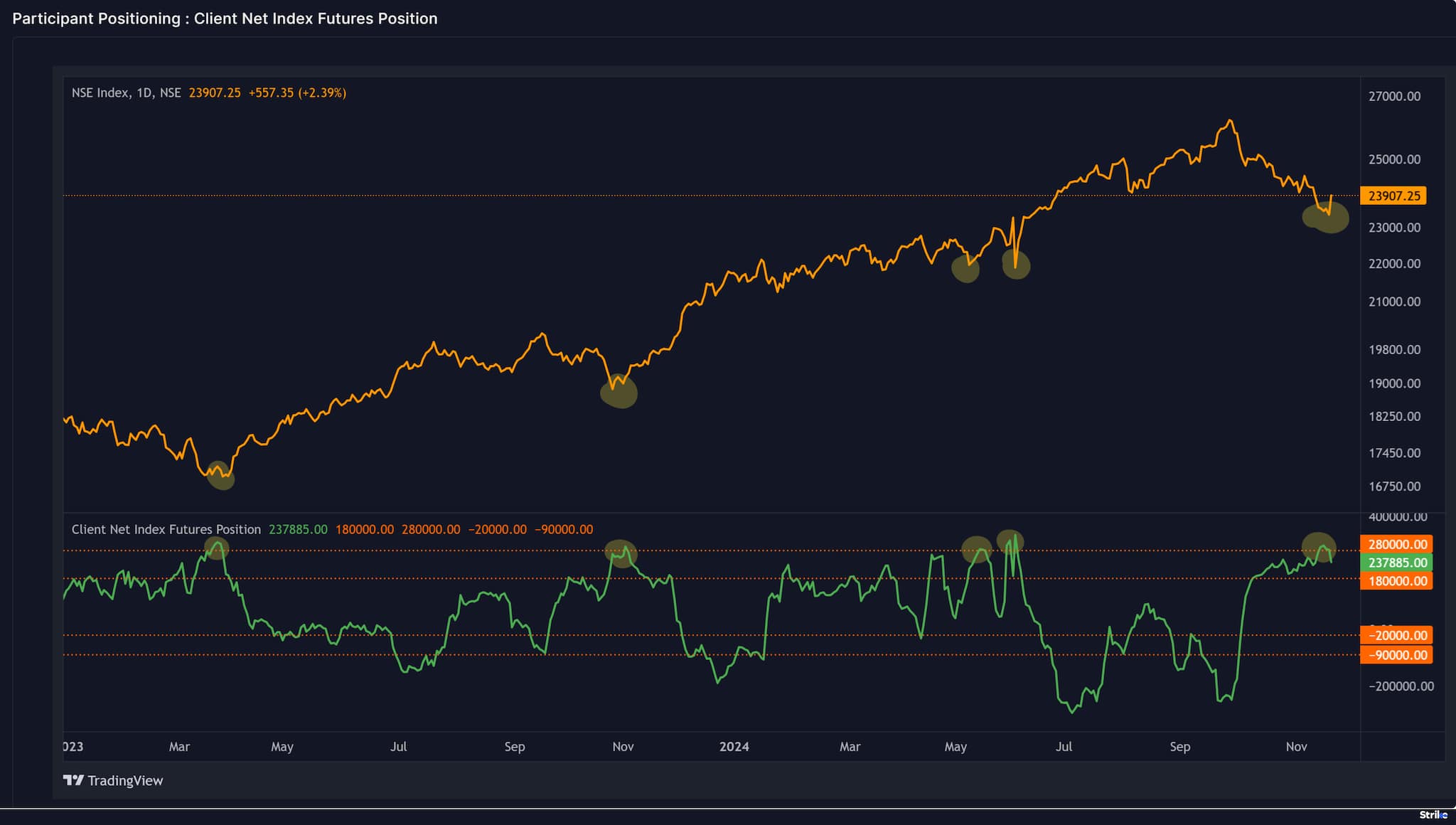This screenshot has height=825, width=1456.
Task: Click the TradingView logo icon
Action: [73, 780]
